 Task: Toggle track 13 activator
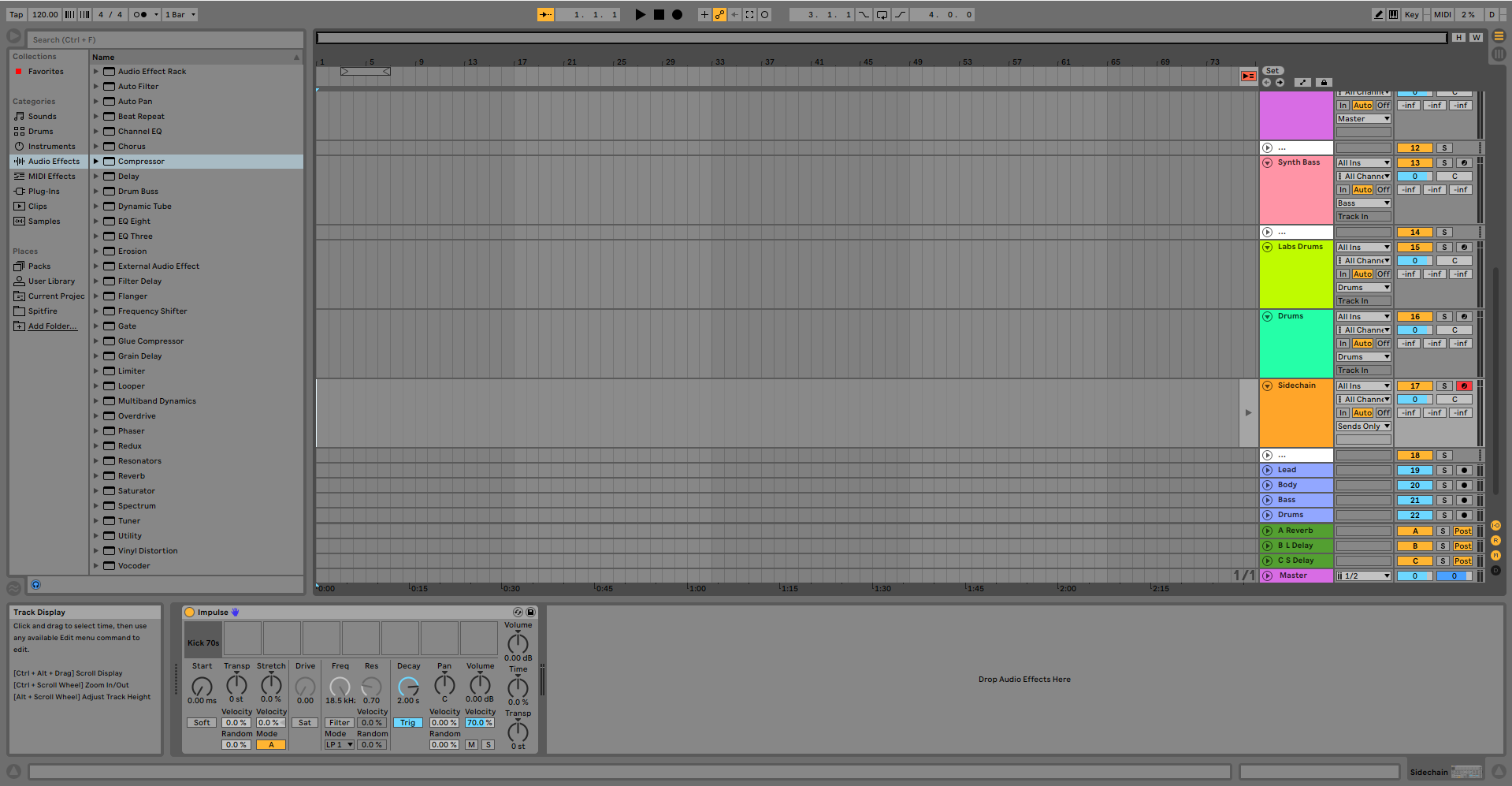1414,163
